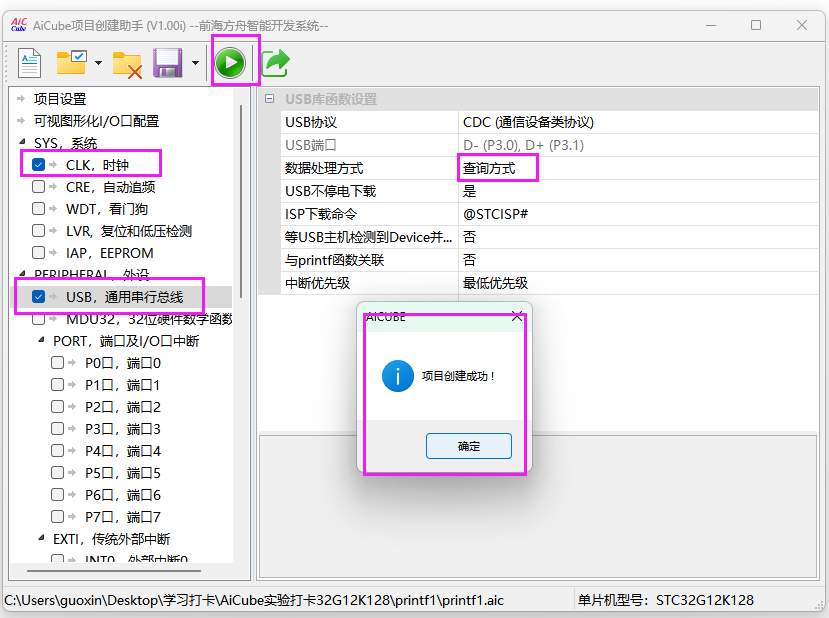The width and height of the screenshot is (829, 618).
Task: Open project folder icon in toolbar
Action: point(71,63)
